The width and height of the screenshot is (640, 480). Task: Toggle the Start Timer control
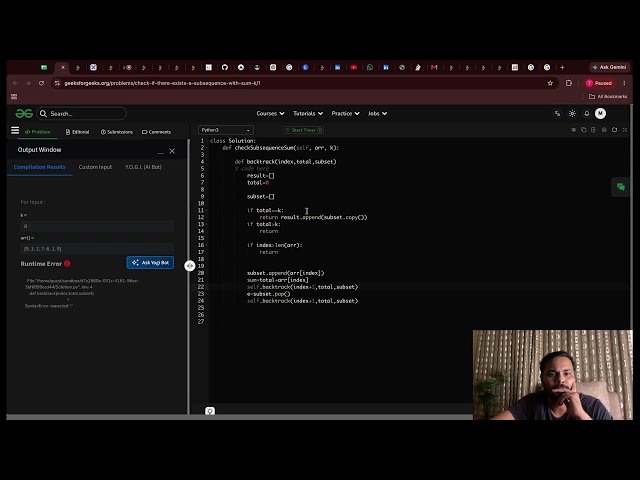tap(304, 130)
